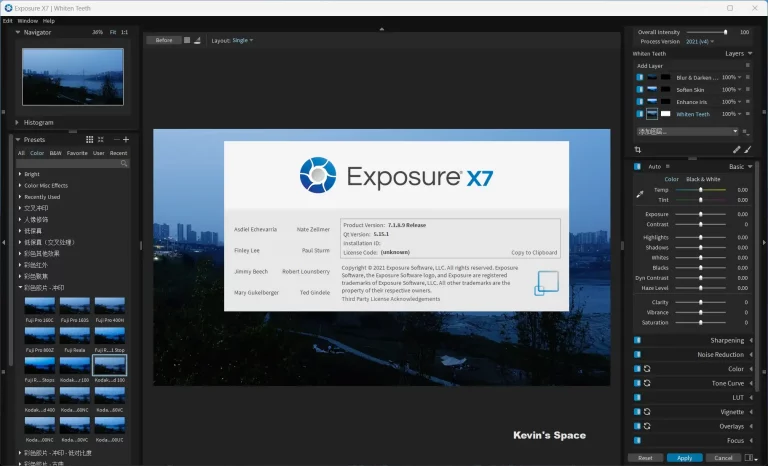The height and width of the screenshot is (466, 768).
Task: Pick the spot heal bandage tool
Action: (x=736, y=149)
